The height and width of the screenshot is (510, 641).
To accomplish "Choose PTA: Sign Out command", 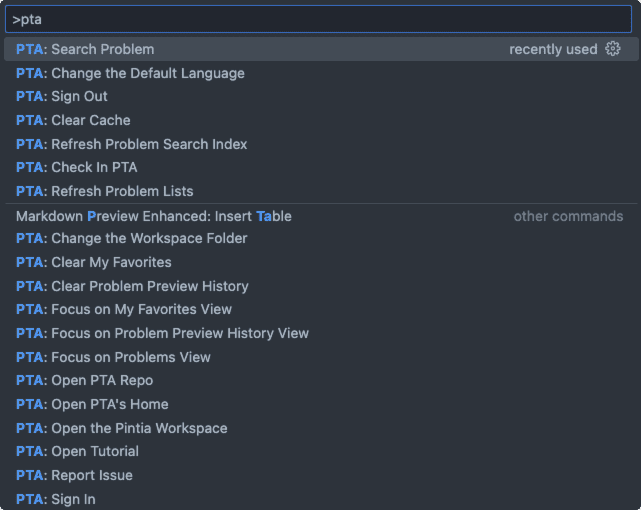I will pyautogui.click(x=321, y=96).
